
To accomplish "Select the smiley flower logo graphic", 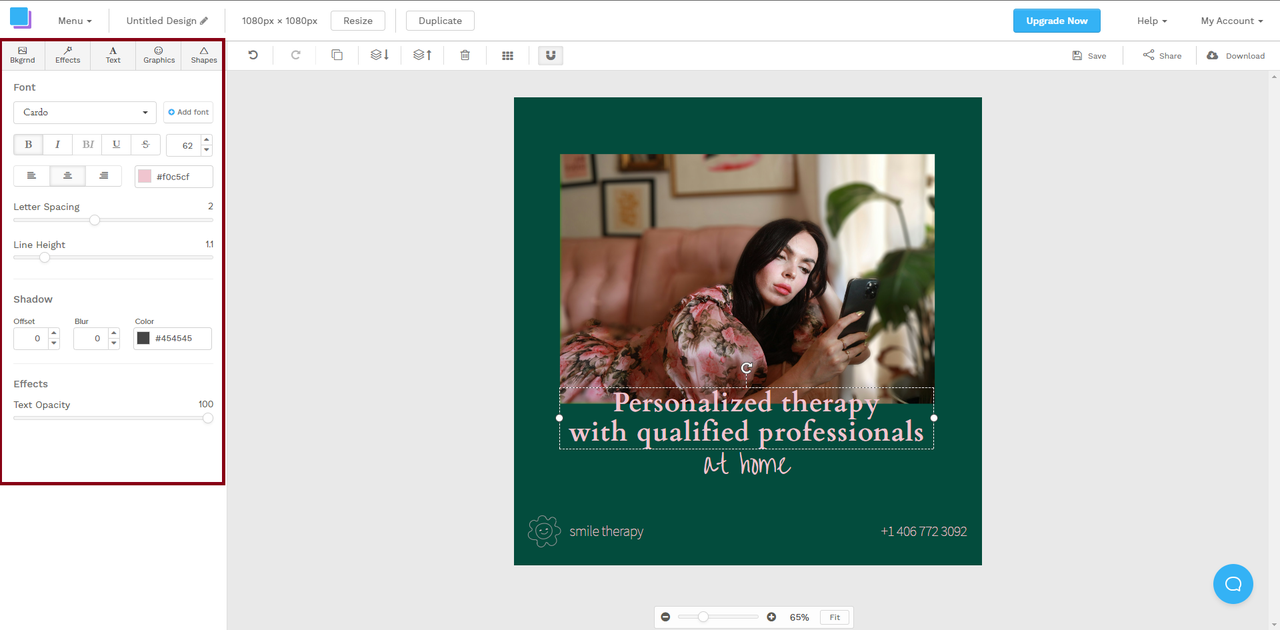I will coord(544,531).
